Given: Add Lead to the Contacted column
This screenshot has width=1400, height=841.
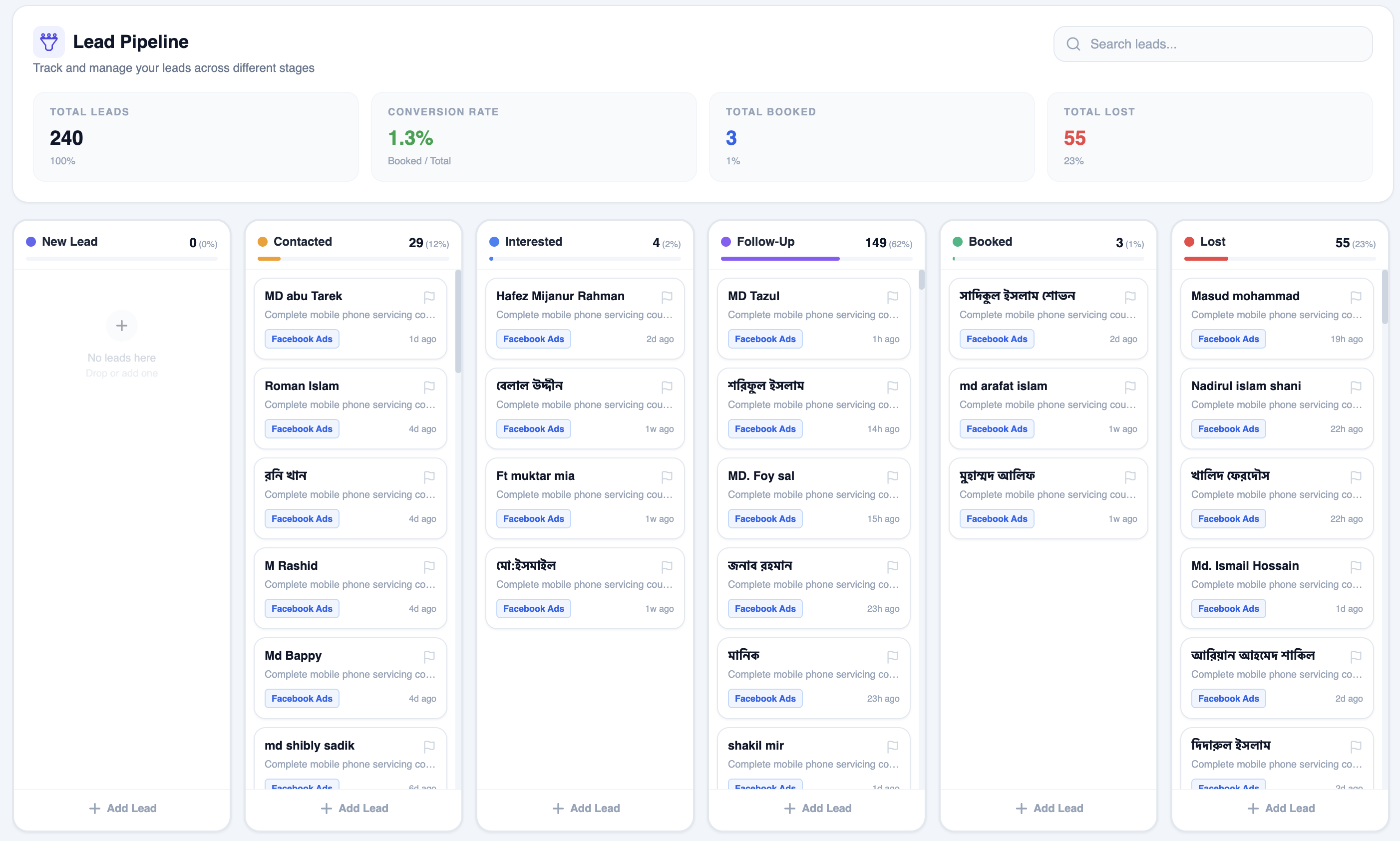Looking at the screenshot, I should coord(354,808).
